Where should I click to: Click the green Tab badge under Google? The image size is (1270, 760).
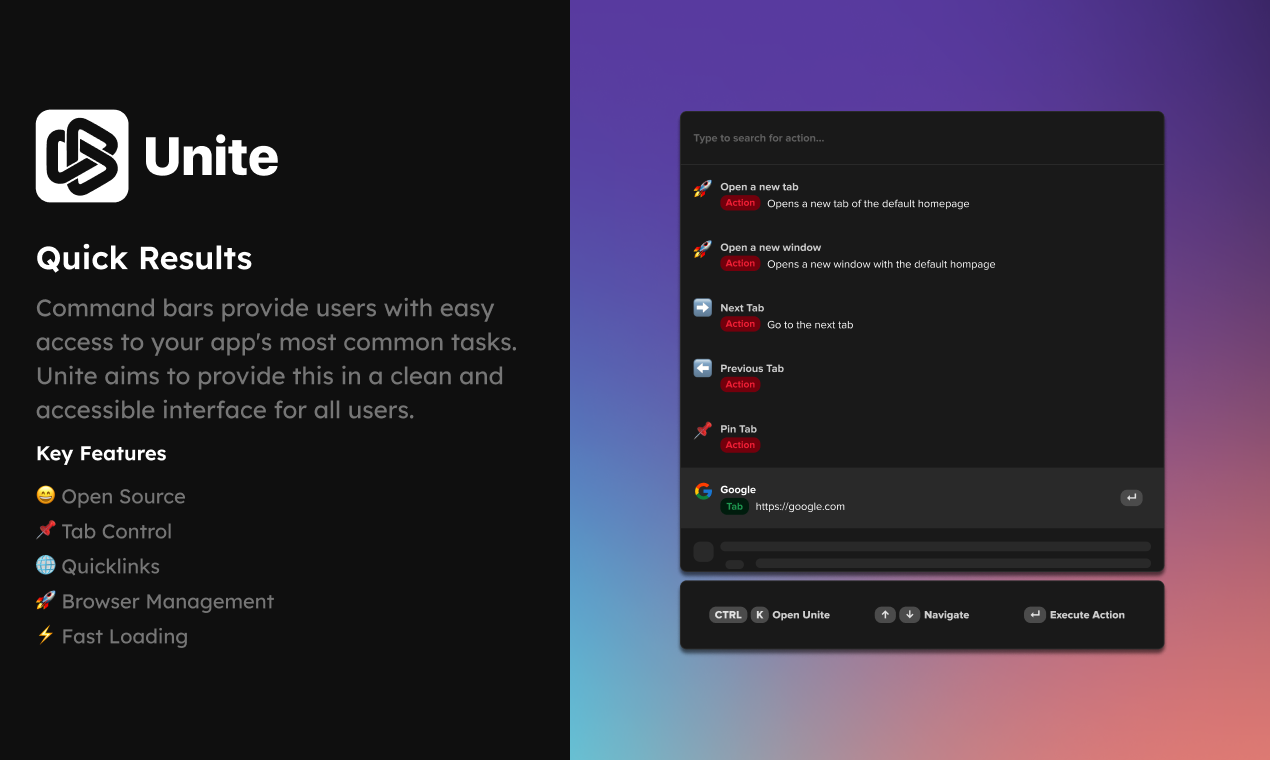tap(734, 507)
